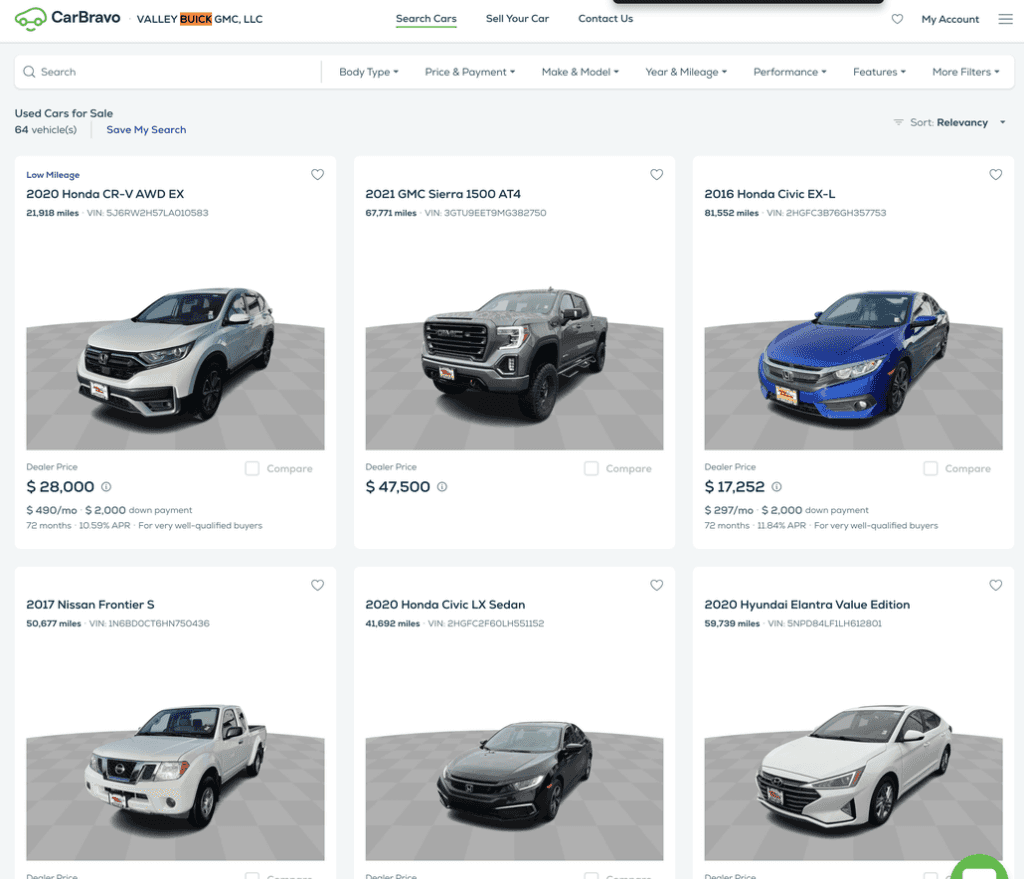1024x879 pixels.
Task: Open 2021 GMC Sierra 1500 AT4 title
Action: (443, 194)
